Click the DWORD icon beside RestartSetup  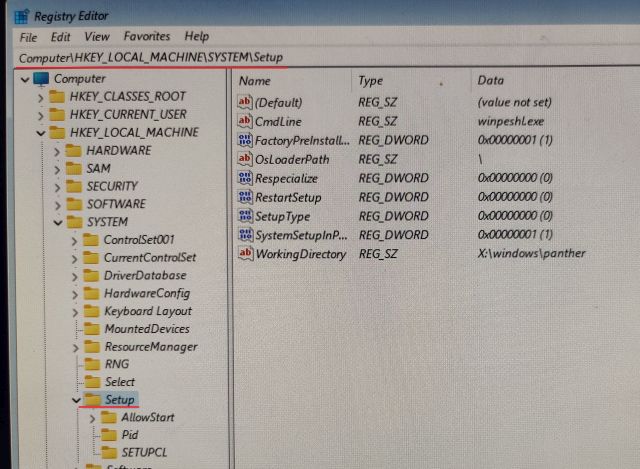(245, 197)
